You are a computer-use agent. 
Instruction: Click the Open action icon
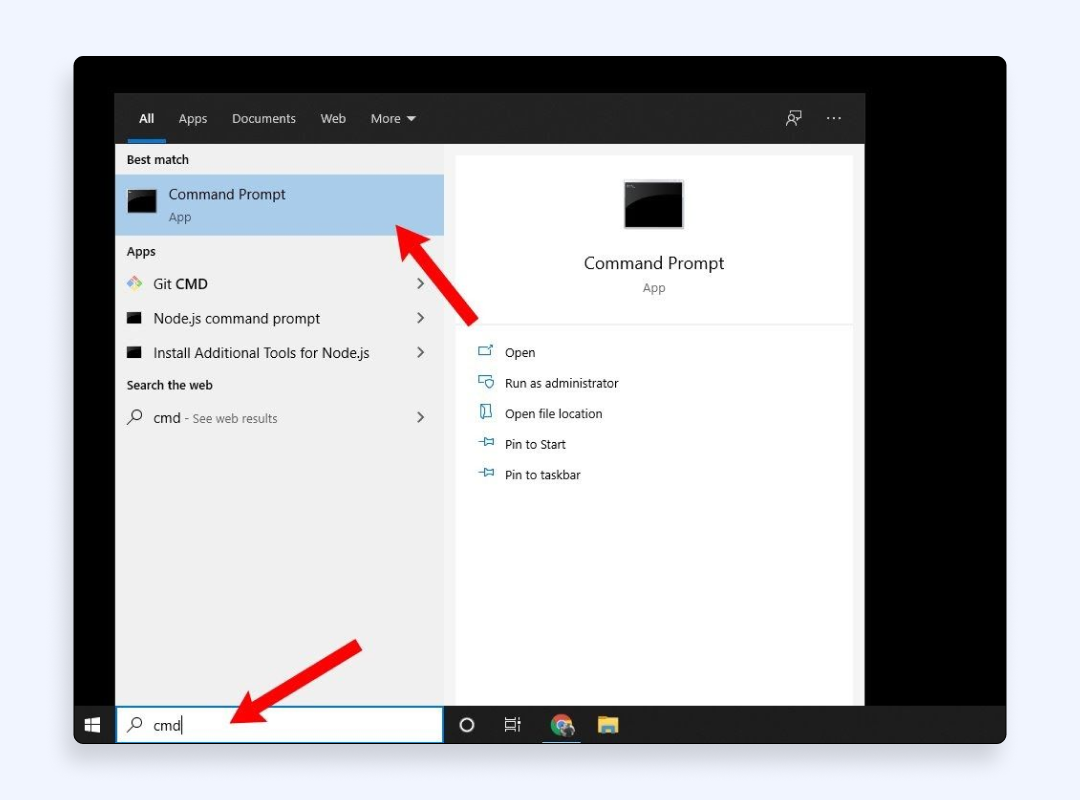tap(486, 351)
